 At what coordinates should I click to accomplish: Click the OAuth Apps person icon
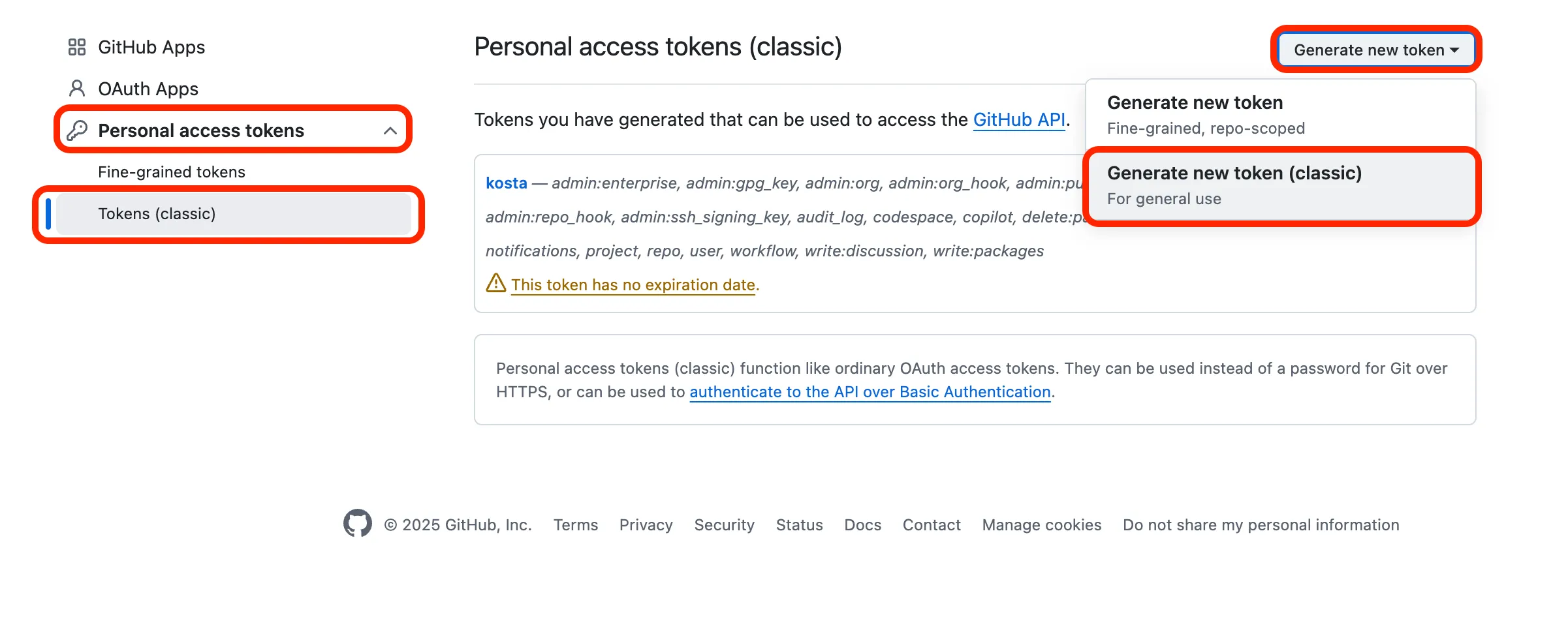(x=77, y=88)
